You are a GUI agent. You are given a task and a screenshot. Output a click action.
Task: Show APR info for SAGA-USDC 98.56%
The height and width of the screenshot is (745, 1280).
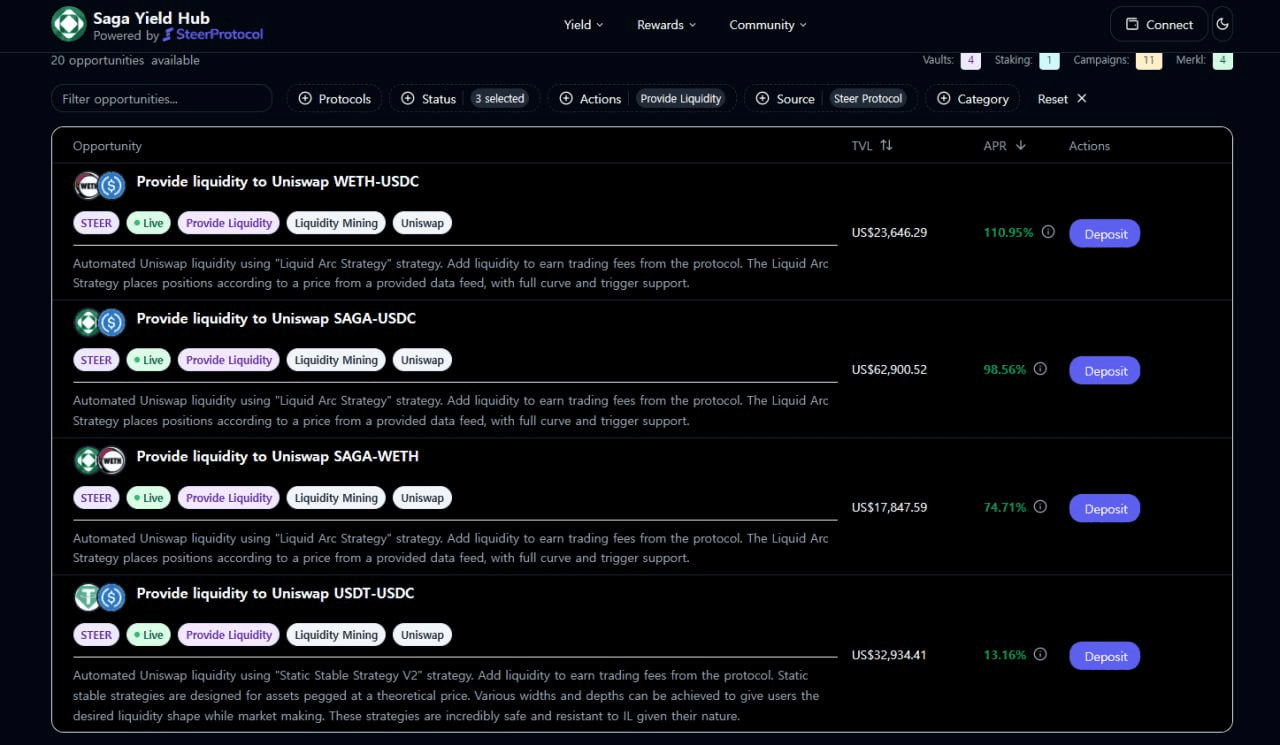[x=1040, y=369]
